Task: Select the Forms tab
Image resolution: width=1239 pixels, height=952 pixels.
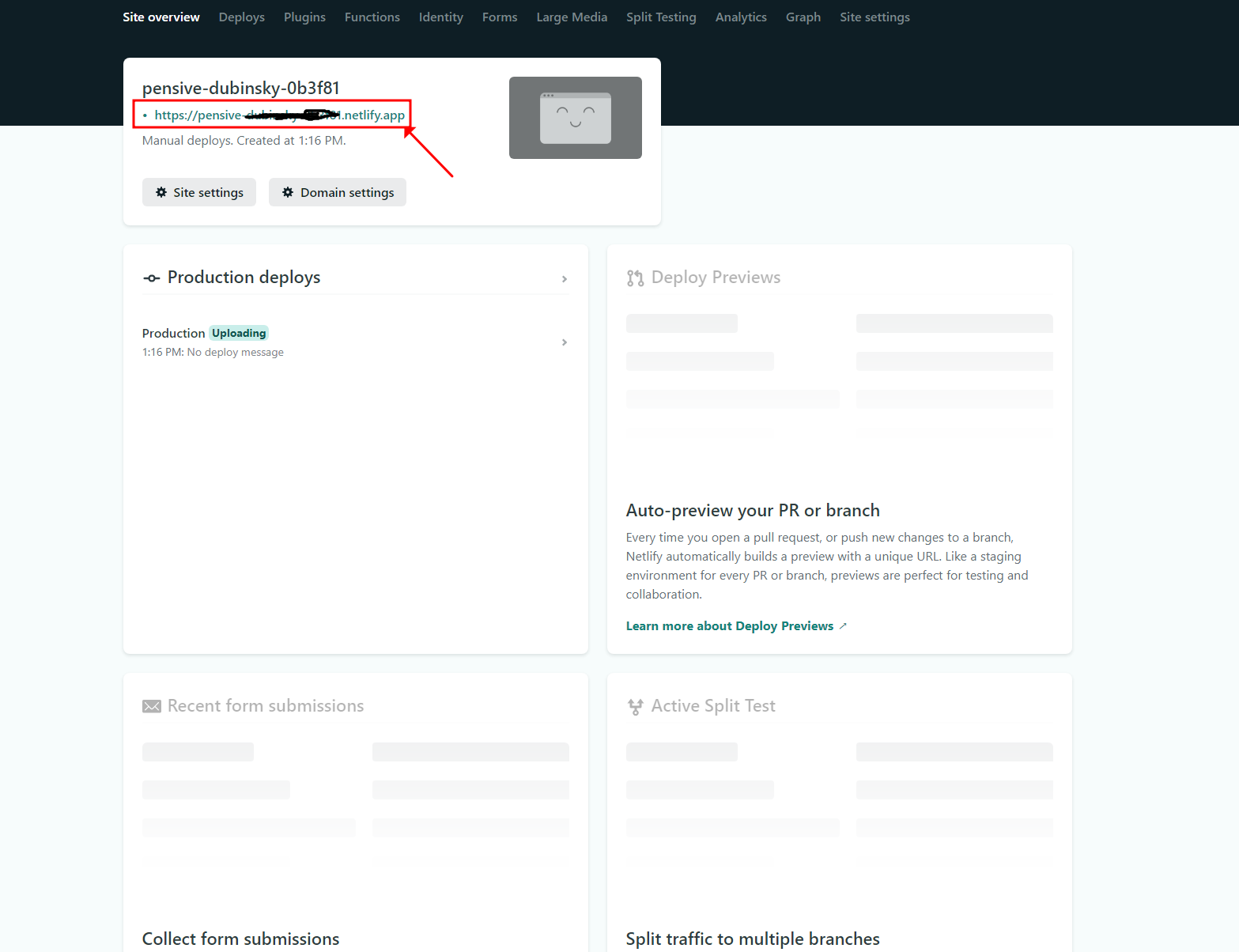Action: (x=500, y=17)
